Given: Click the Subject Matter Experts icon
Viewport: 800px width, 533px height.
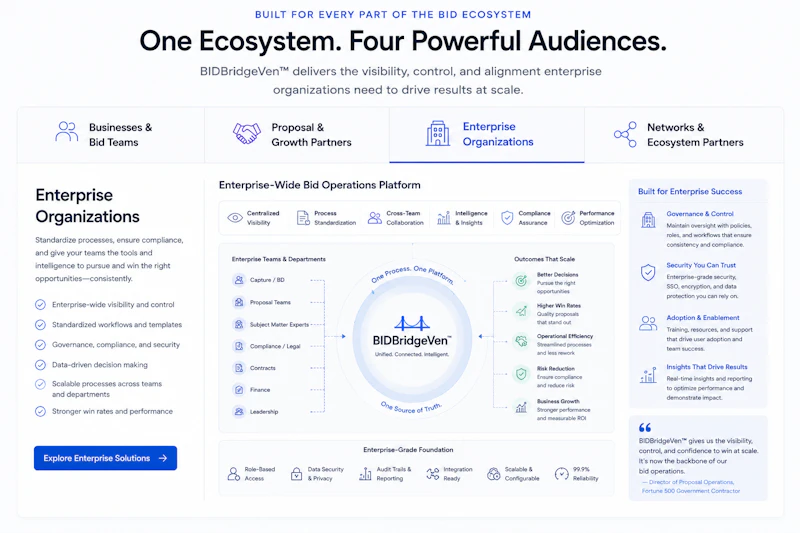Looking at the screenshot, I should pos(239,324).
